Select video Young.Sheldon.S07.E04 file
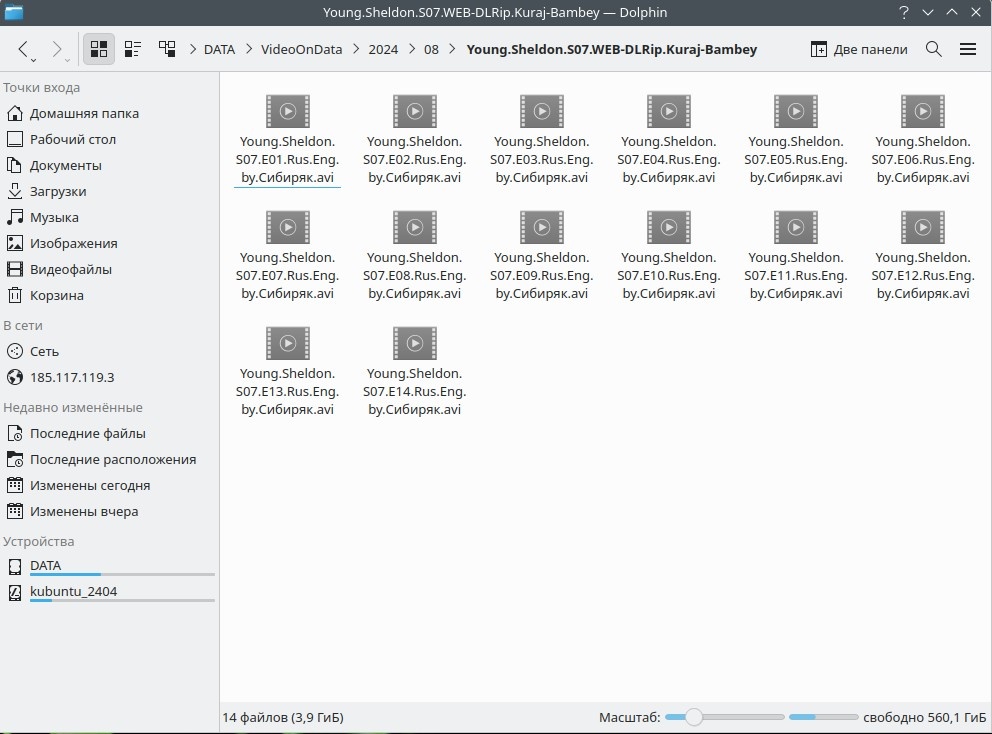This screenshot has height=734, width=992. (x=669, y=140)
